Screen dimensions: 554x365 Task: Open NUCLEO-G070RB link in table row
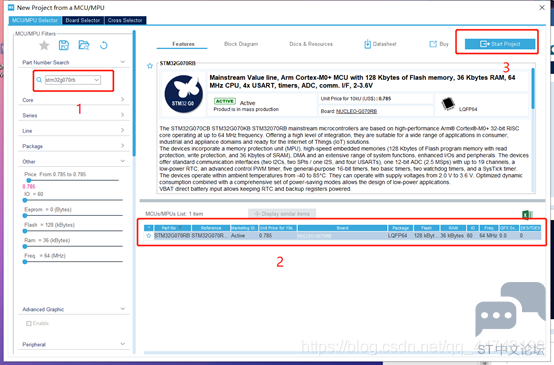[x=314, y=236]
